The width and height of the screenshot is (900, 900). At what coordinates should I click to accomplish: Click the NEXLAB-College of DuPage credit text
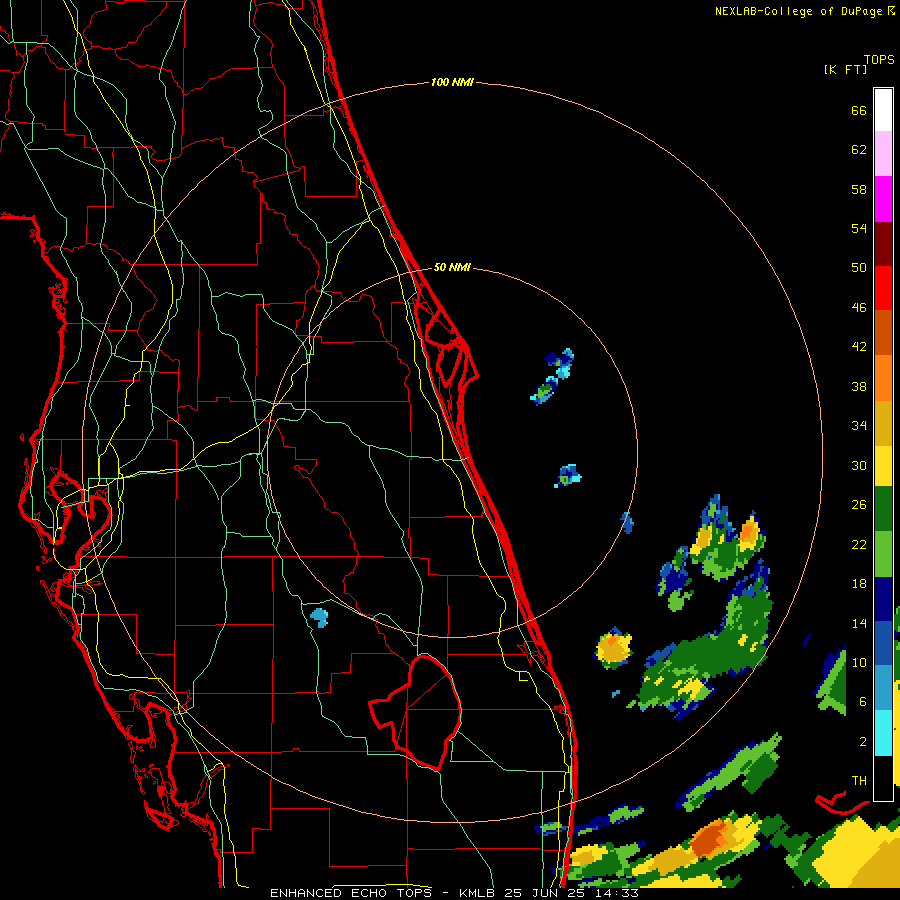coord(804,11)
